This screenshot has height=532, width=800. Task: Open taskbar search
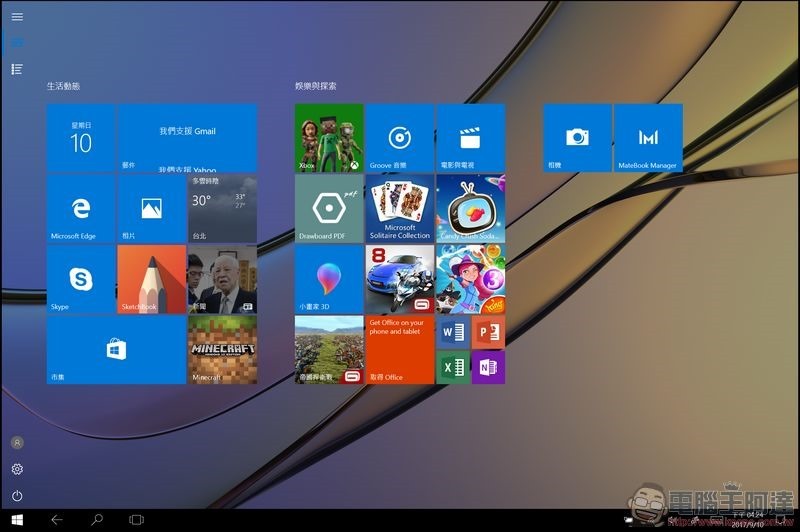point(96,520)
